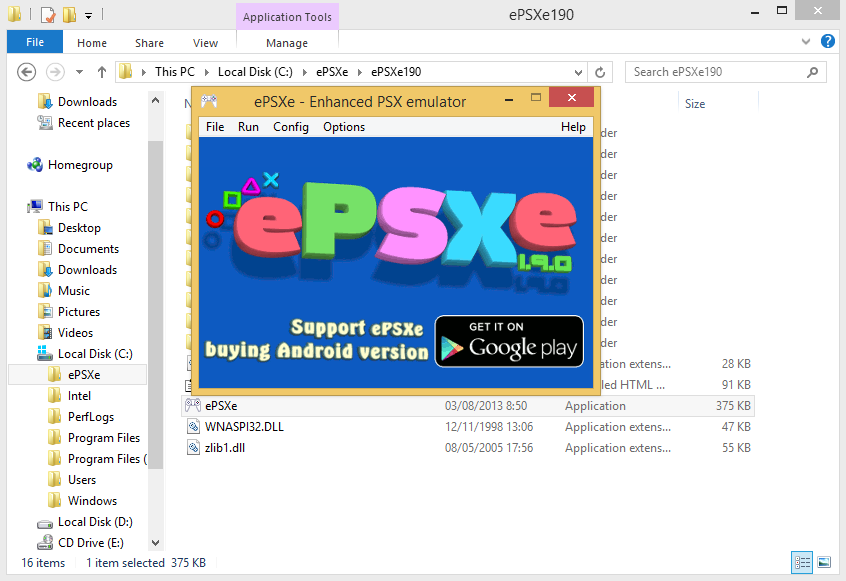
Task: Click the ePSXe application file icon
Action: click(193, 405)
